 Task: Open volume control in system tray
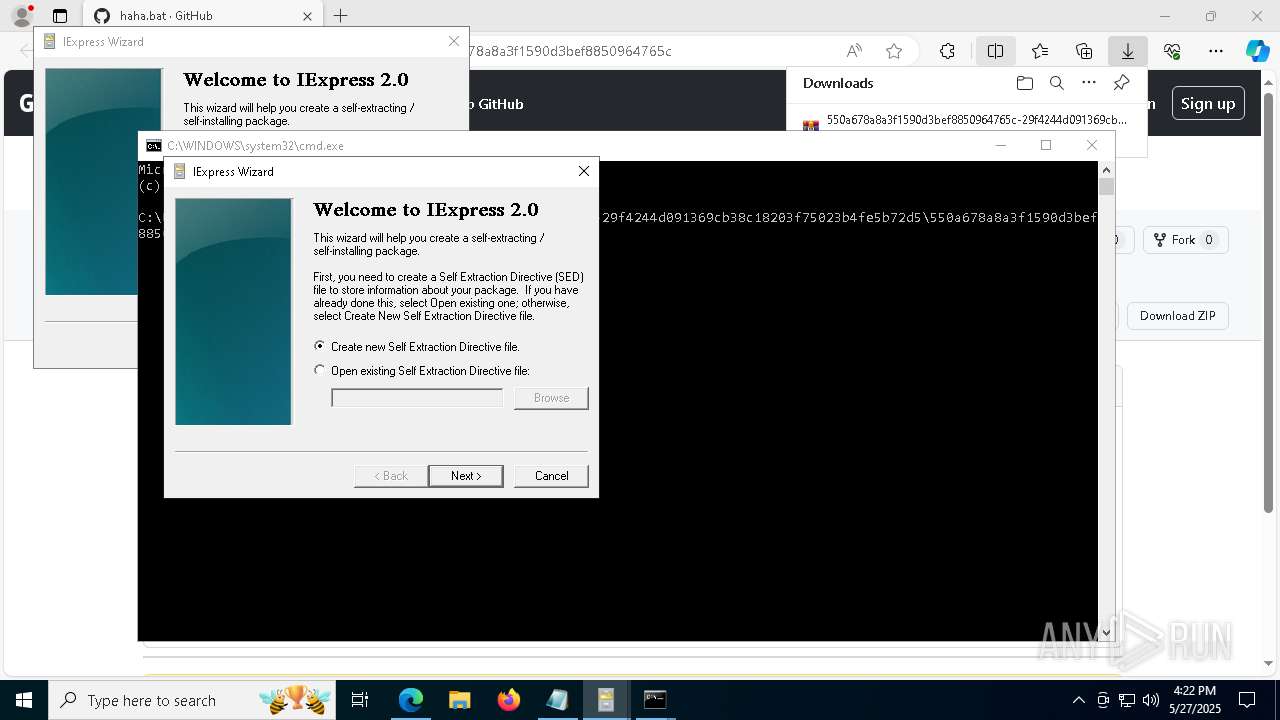click(x=1151, y=700)
